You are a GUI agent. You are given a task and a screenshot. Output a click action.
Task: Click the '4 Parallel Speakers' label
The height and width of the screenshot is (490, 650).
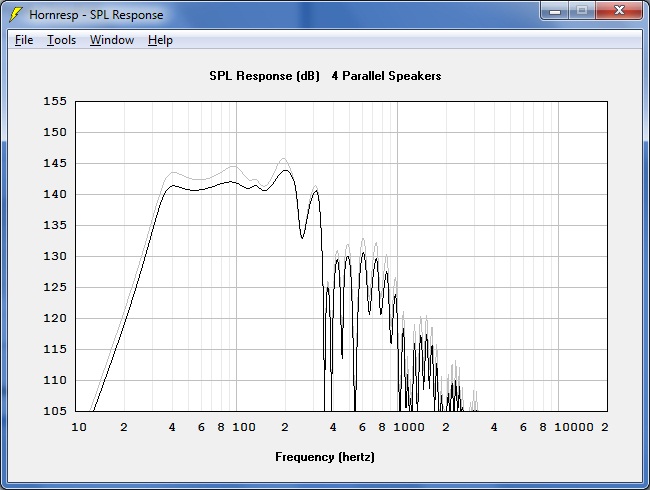coord(386,76)
